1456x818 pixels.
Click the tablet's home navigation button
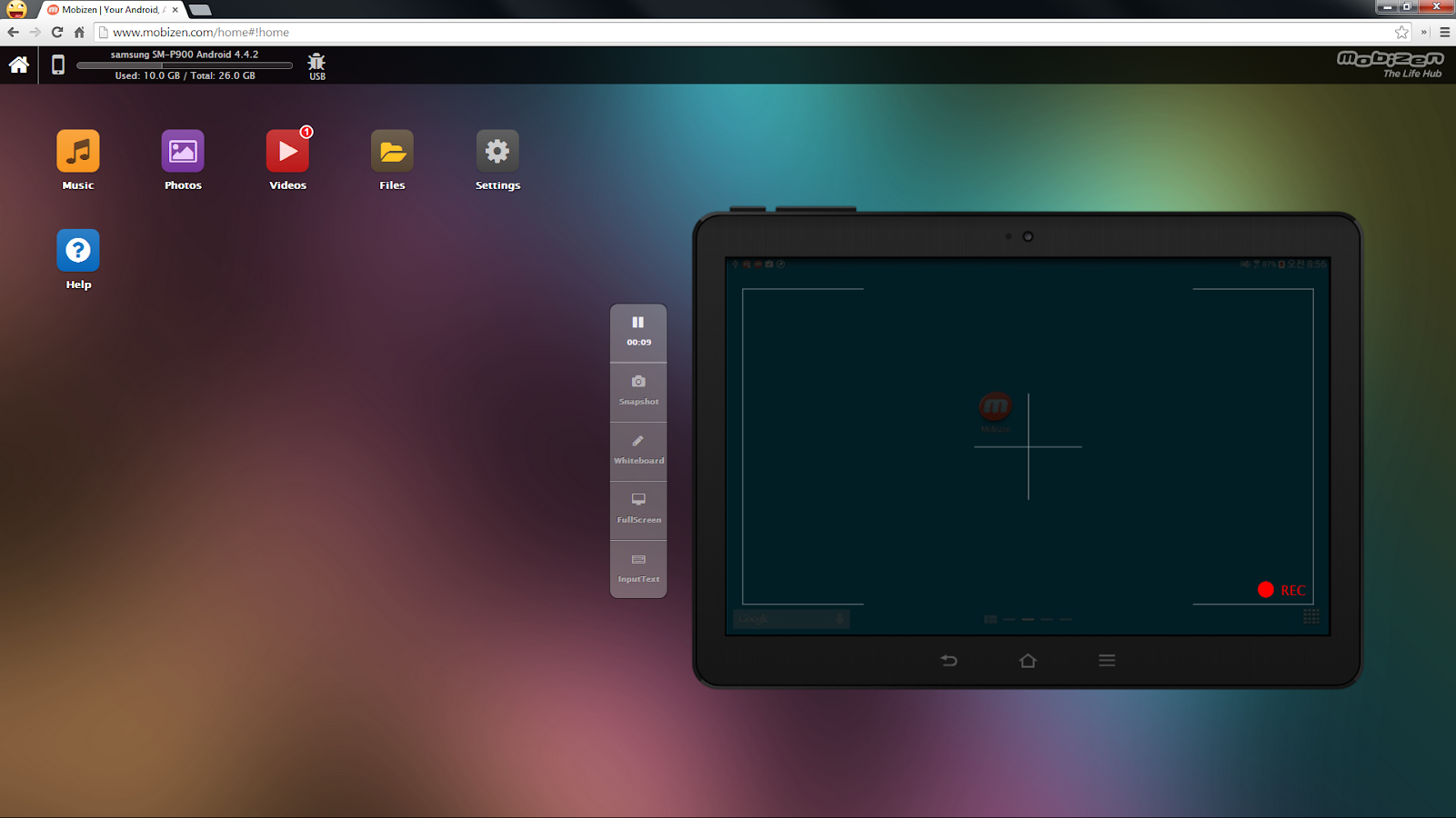1027,661
